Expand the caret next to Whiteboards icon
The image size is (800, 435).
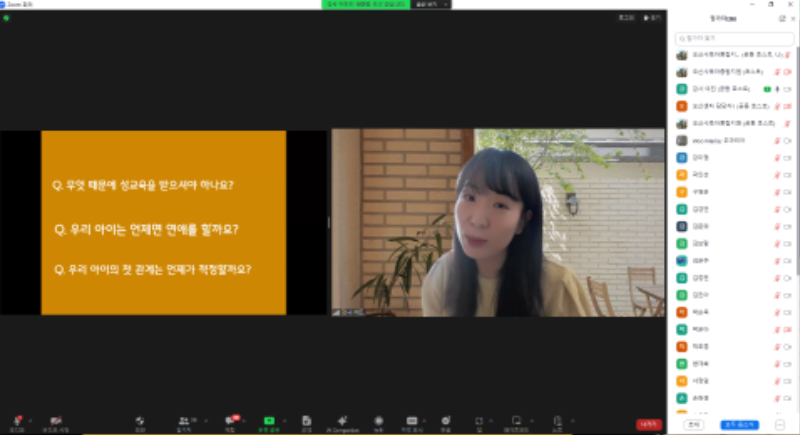click(532, 421)
